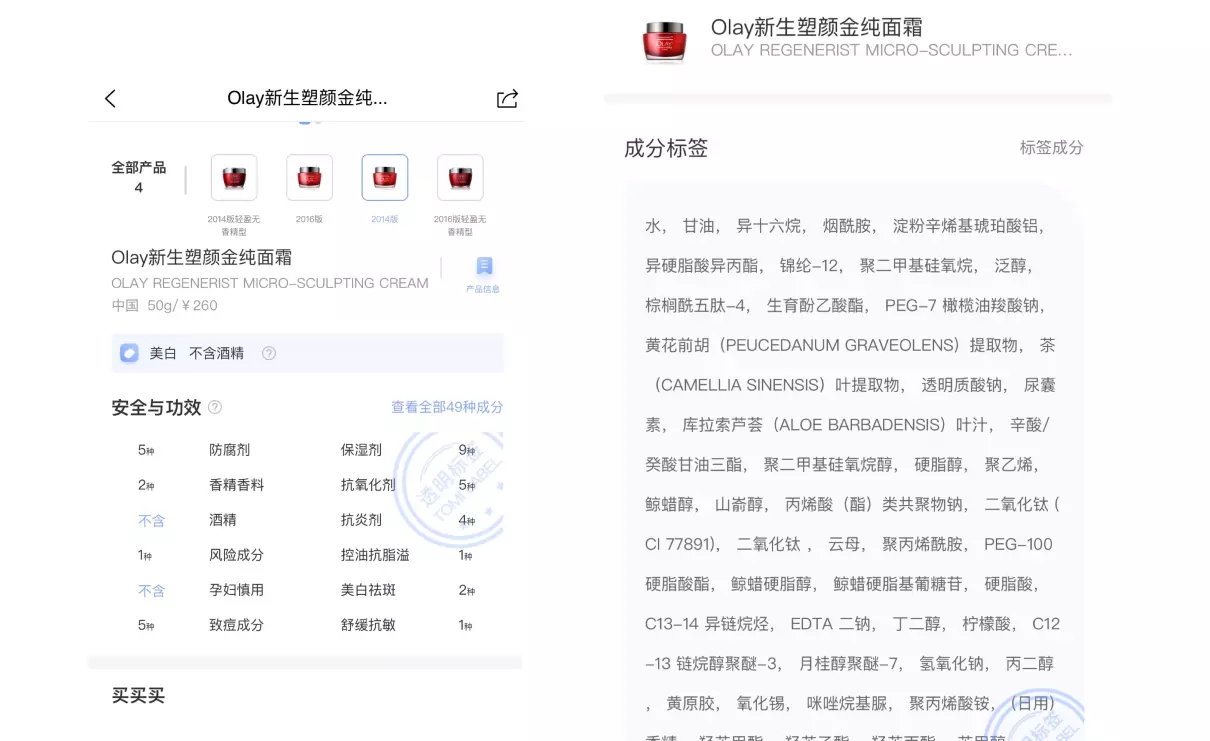Tap ingredient 丁二醇

[x=917, y=624]
